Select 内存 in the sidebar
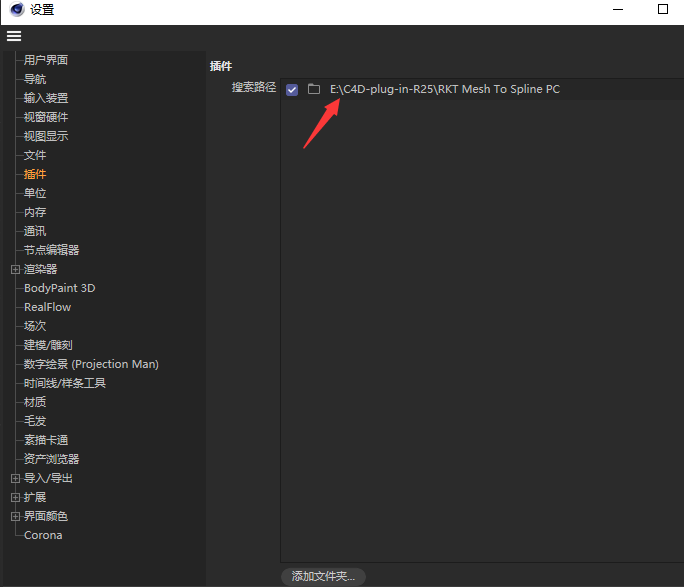 (35, 212)
